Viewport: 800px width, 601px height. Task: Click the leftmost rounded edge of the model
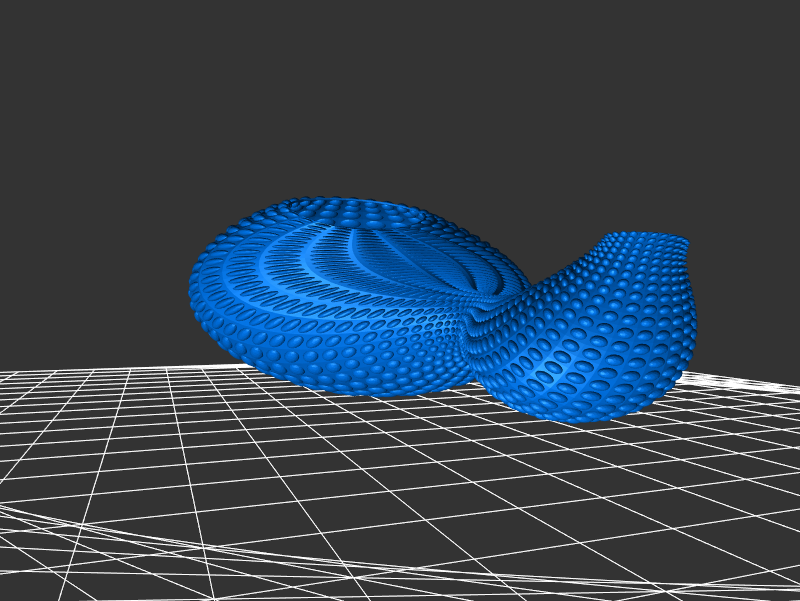coord(194,290)
